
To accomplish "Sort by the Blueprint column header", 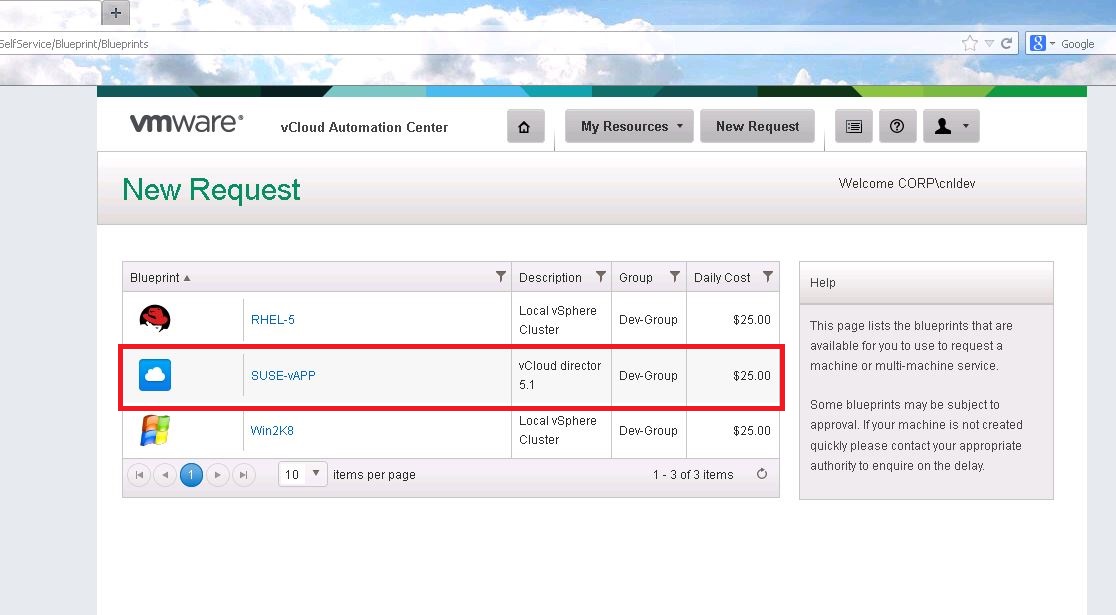I will (154, 278).
